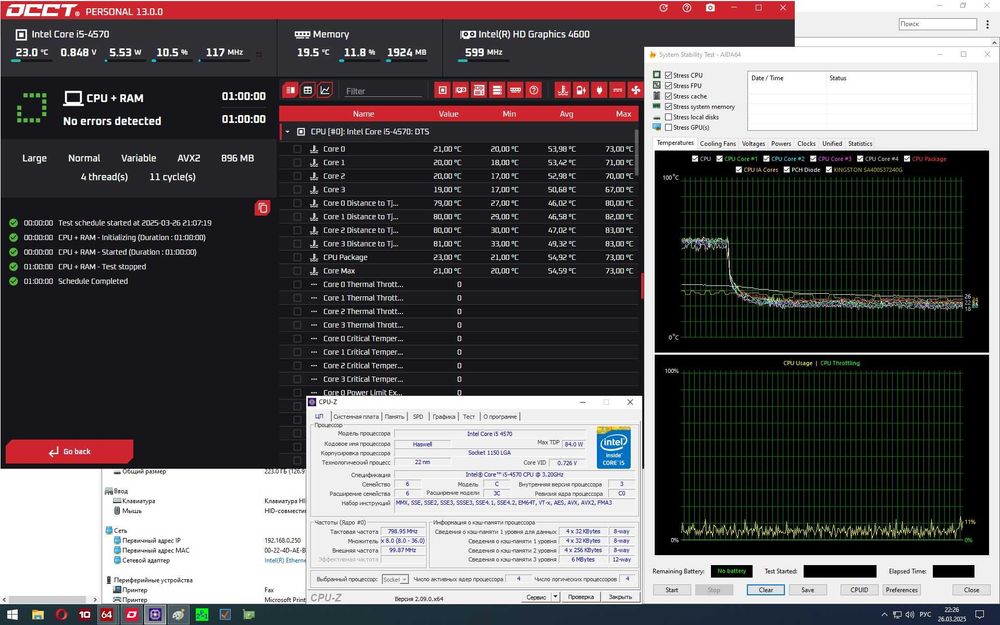Image resolution: width=1000 pixels, height=625 pixels.
Task: Enable Stress local disks in AIDA64
Action: click(668, 117)
